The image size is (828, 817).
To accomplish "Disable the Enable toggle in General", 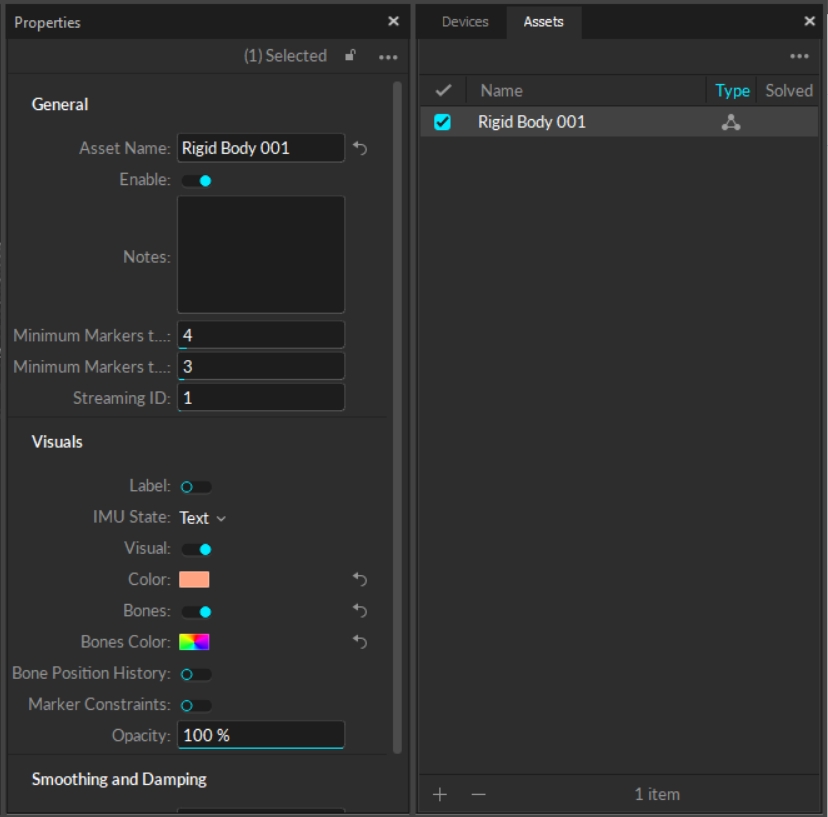I will click(x=196, y=181).
